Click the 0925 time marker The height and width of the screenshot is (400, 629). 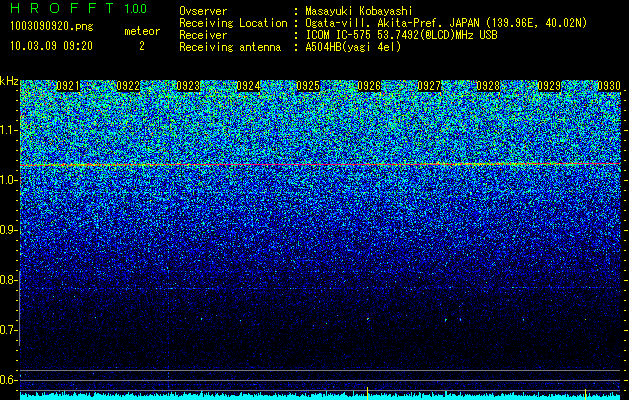coord(308,86)
